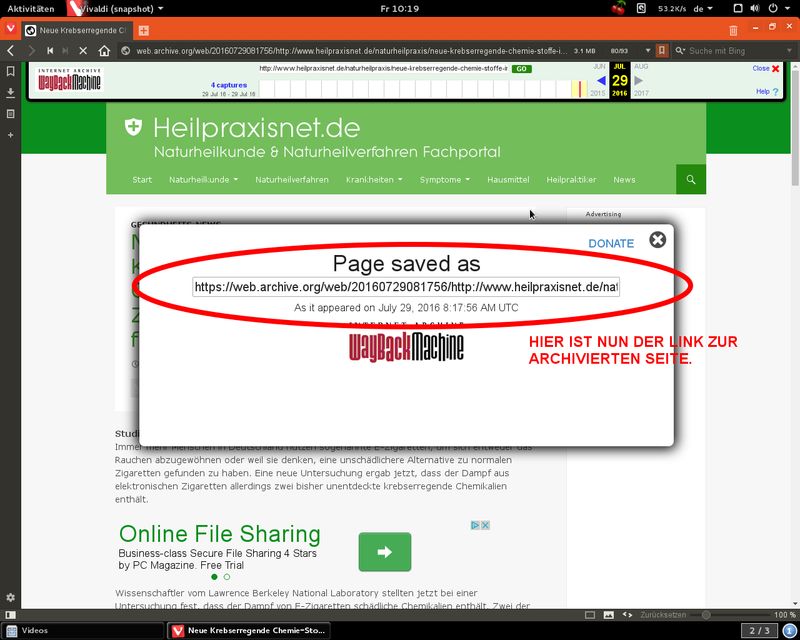Open the closed tabs trash icon
Viewport: 800px width, 640px height.
click(733, 31)
